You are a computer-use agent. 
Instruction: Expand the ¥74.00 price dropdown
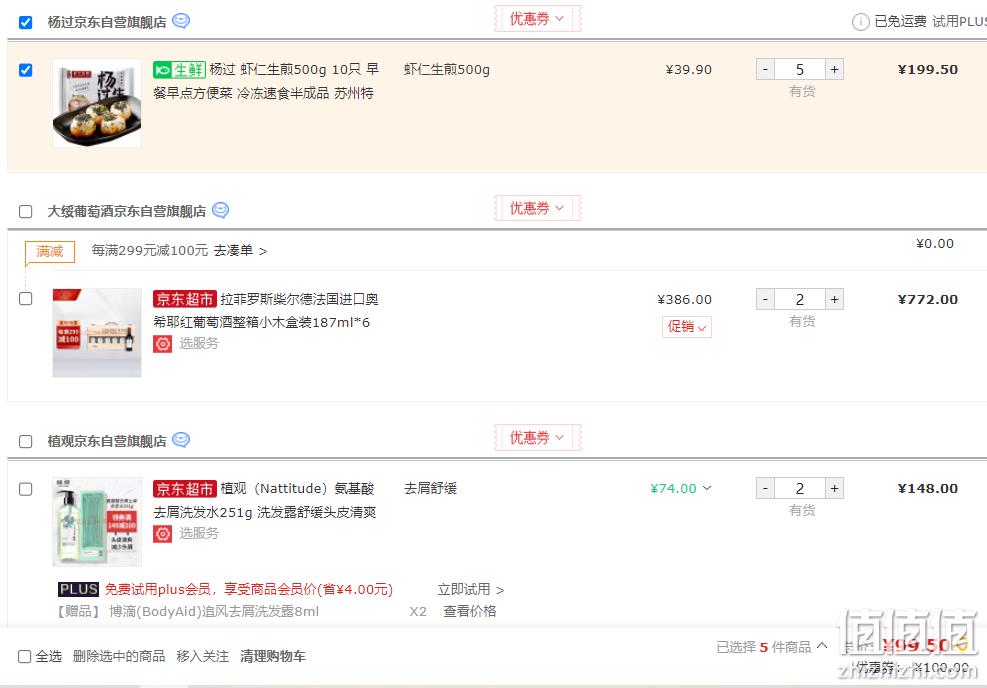(x=707, y=488)
